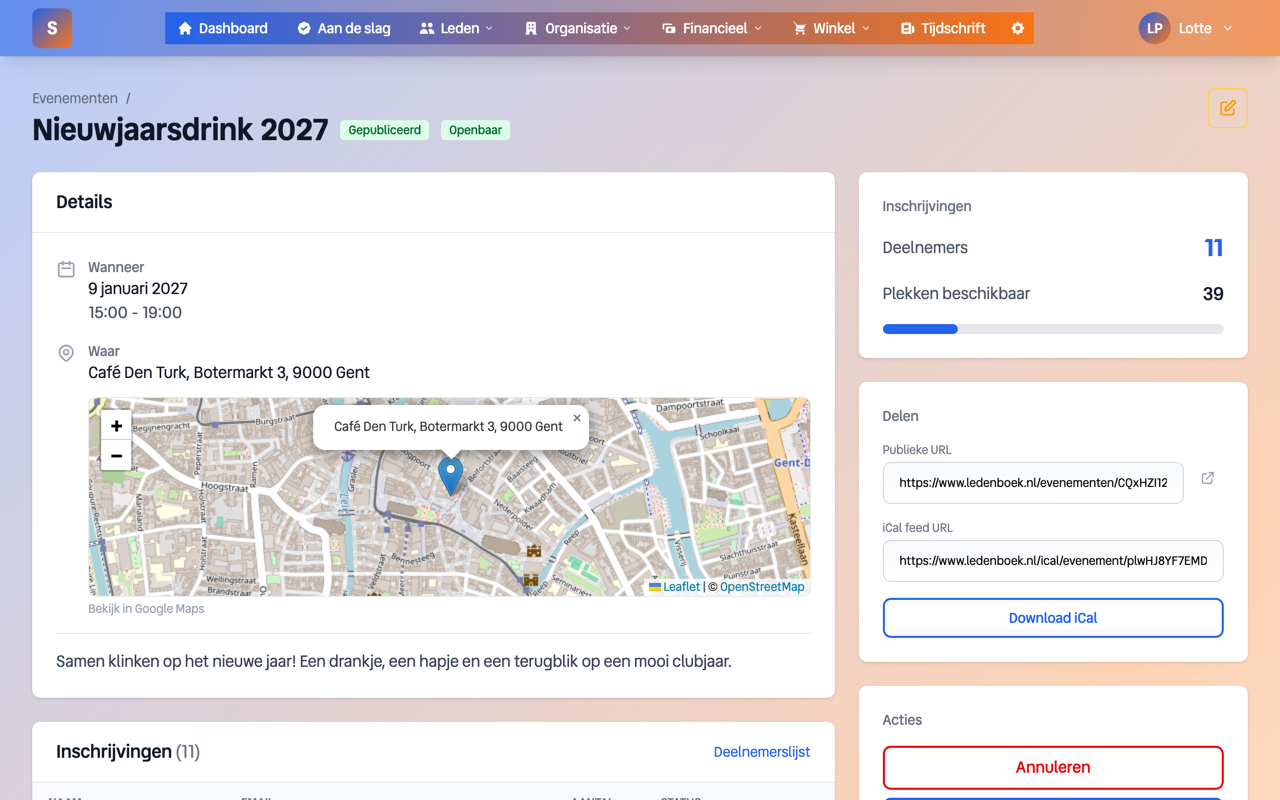Click the Deelnemers count 11
1280x800 pixels.
[x=1213, y=248]
